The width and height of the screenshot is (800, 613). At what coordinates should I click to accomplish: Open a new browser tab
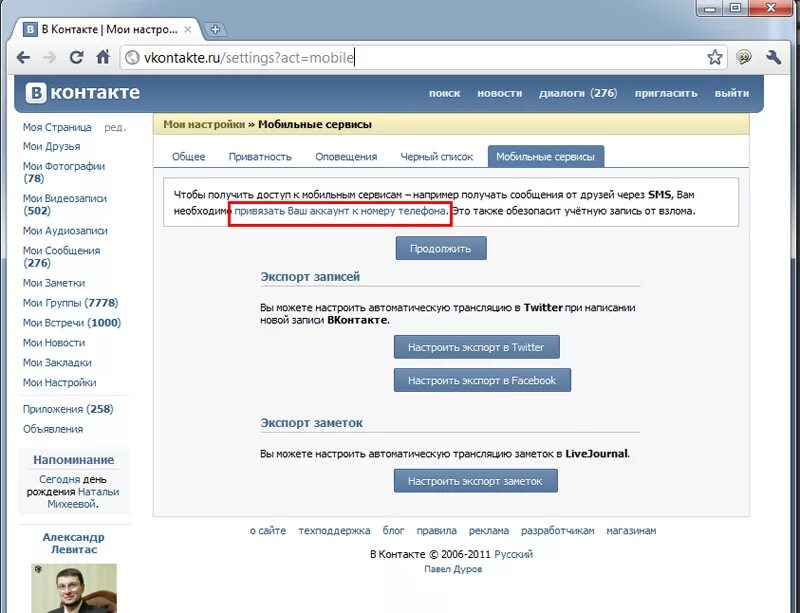215,30
